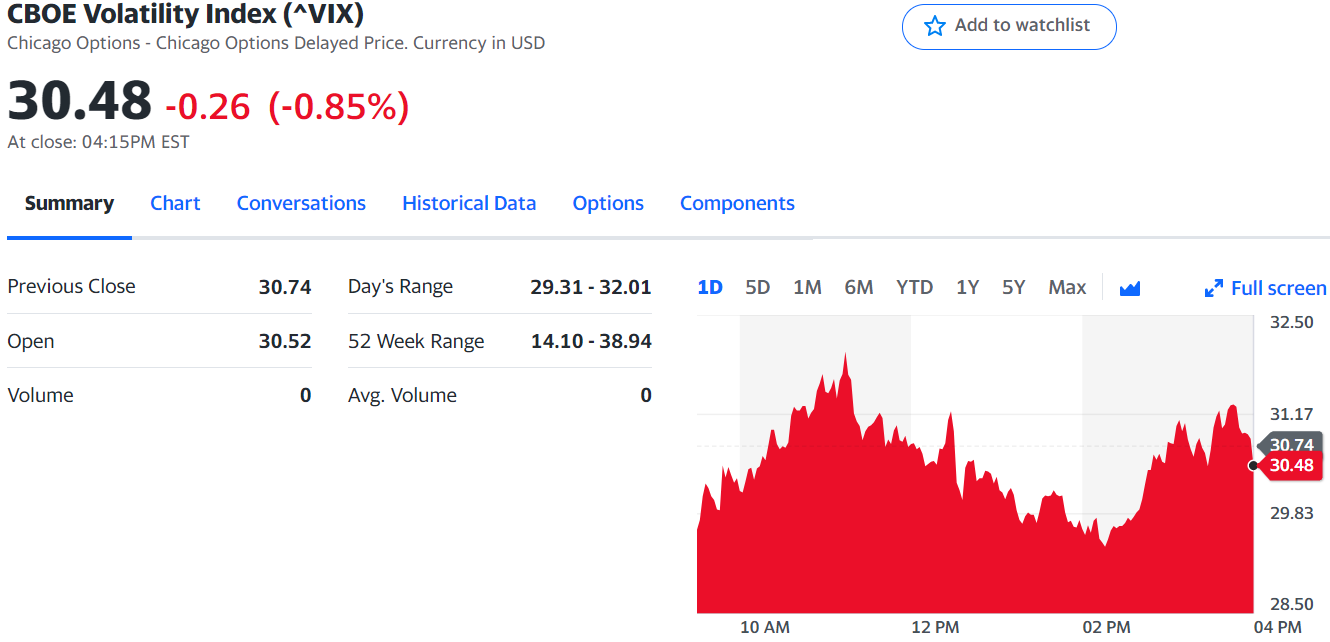Click the price change -0.26
The image size is (1330, 642).
(x=208, y=106)
